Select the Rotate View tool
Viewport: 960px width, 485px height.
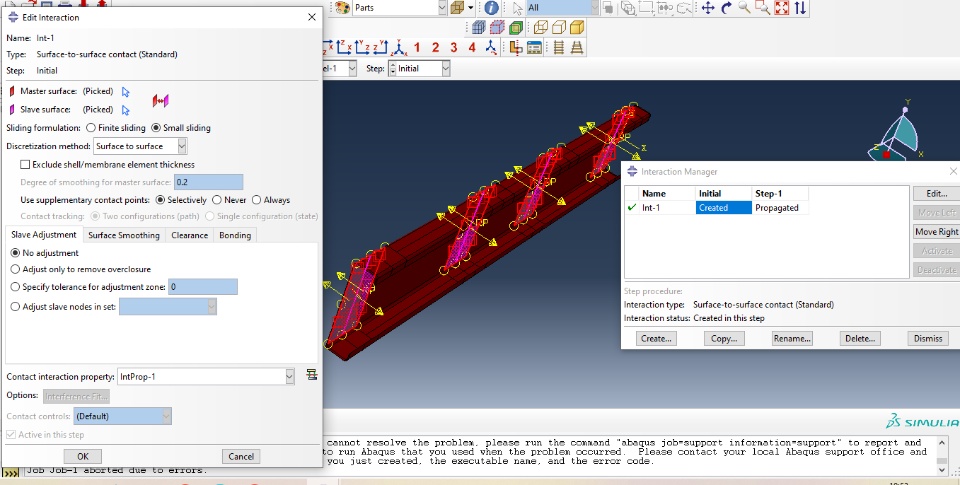727,8
